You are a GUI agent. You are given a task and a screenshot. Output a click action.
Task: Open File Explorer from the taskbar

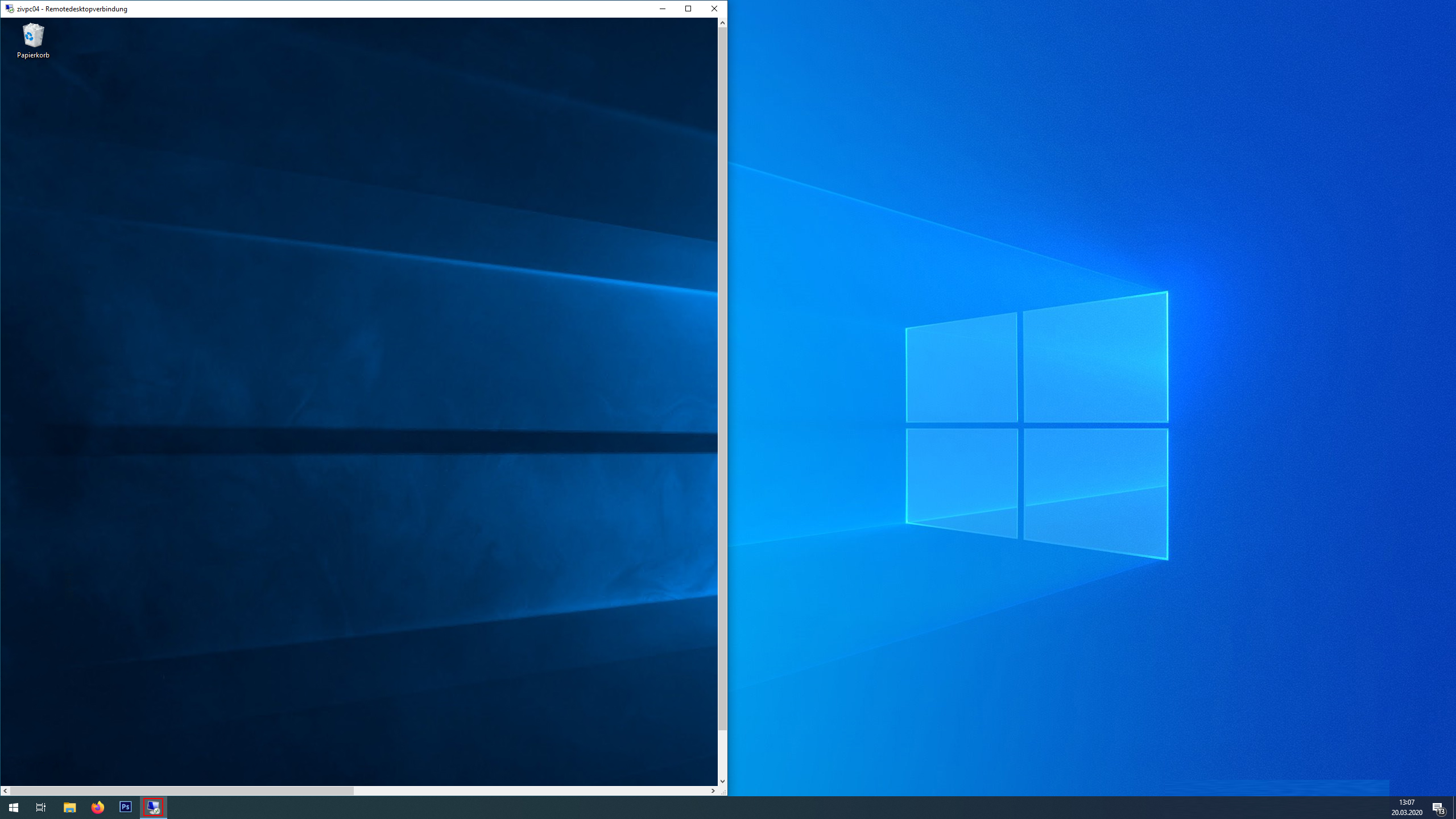[69, 807]
